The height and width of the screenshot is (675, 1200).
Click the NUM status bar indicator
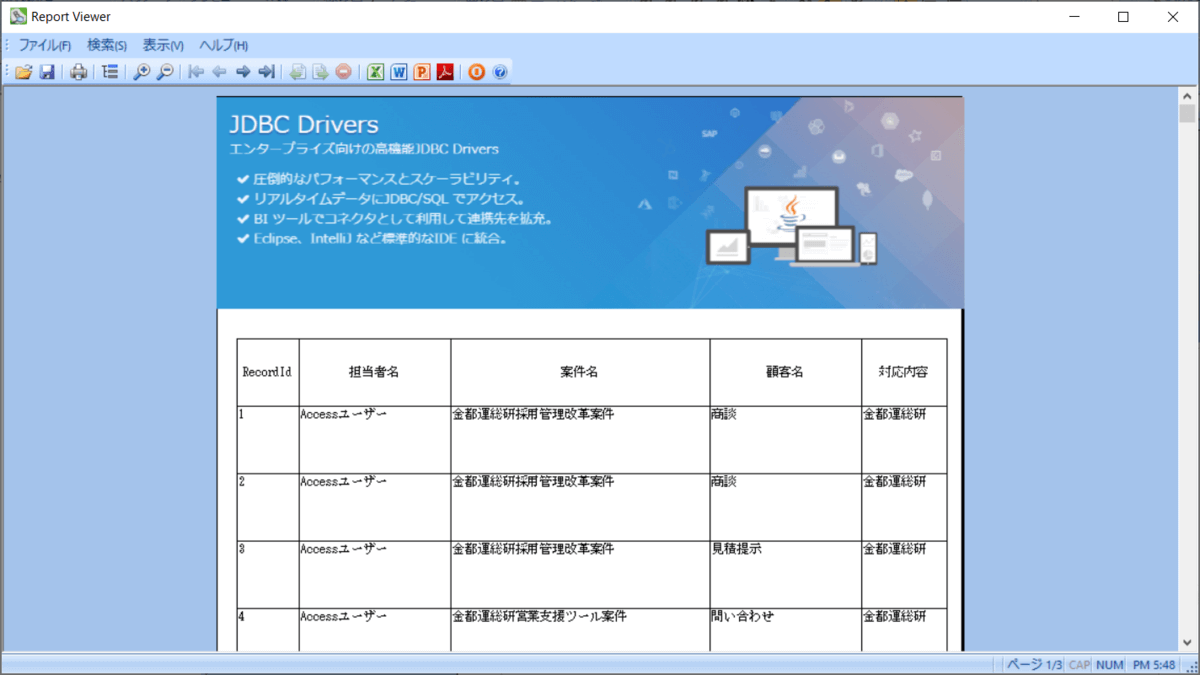pos(1109,664)
